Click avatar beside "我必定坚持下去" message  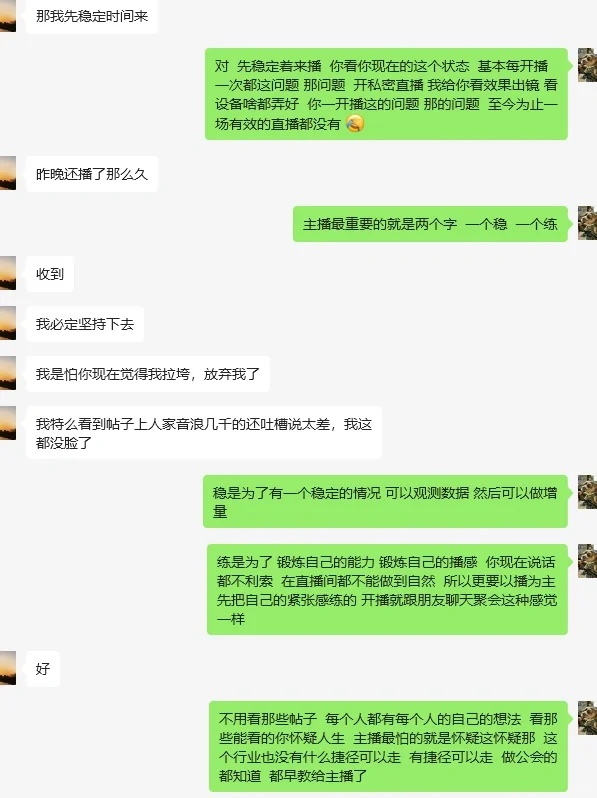8,323
